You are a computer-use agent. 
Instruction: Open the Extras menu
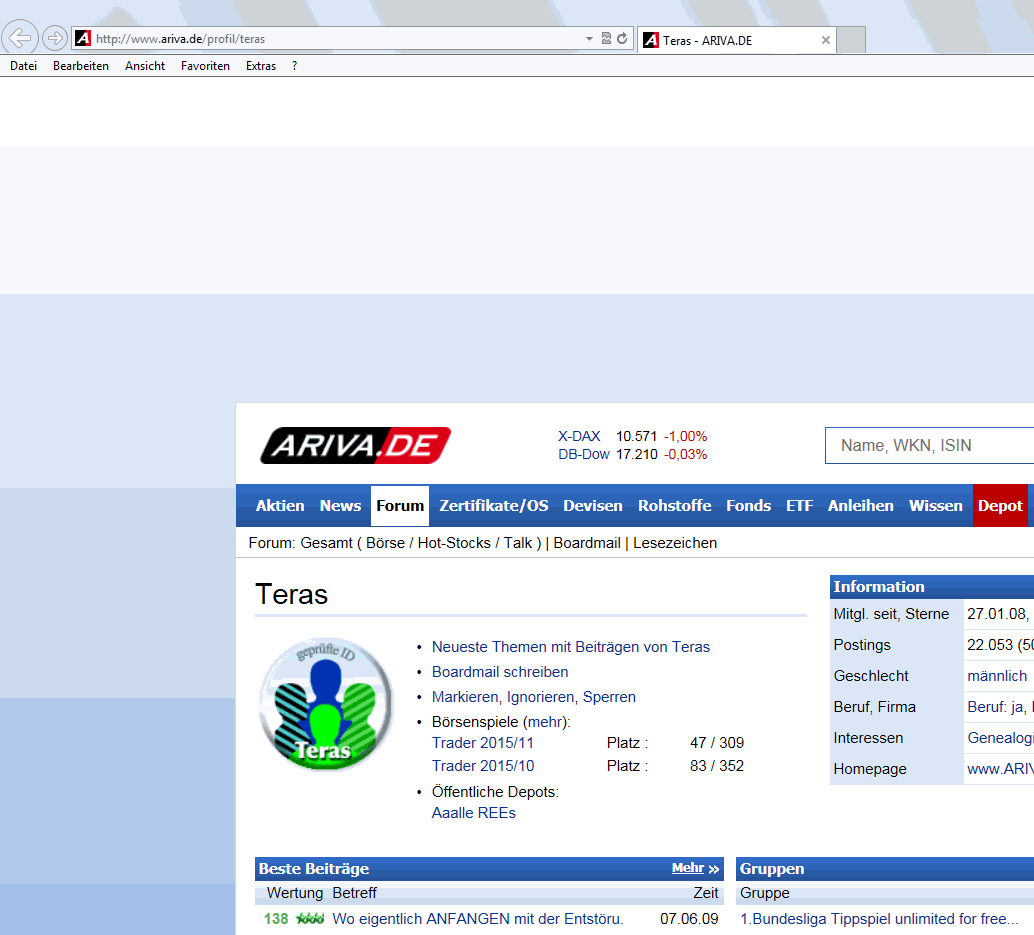(260, 66)
